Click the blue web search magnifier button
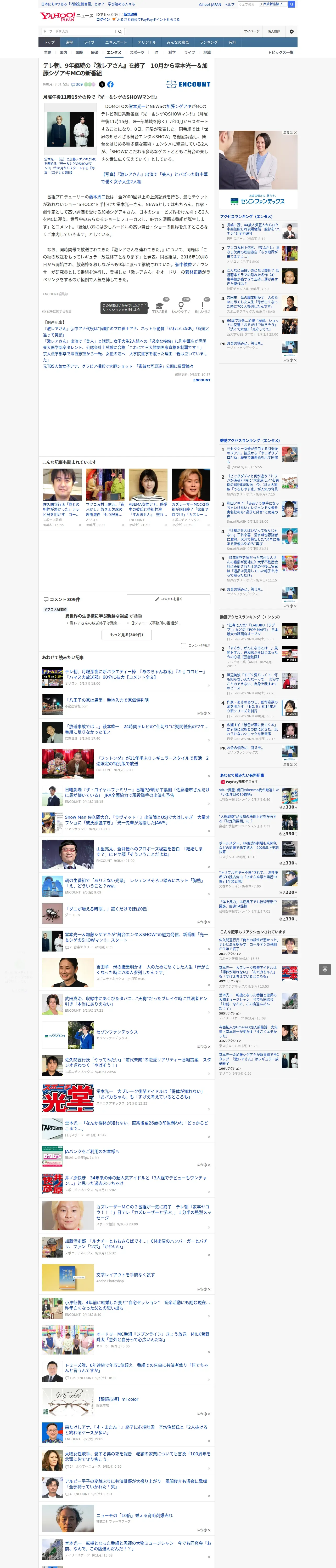This screenshot has width=336, height=1568. pos(292,4)
